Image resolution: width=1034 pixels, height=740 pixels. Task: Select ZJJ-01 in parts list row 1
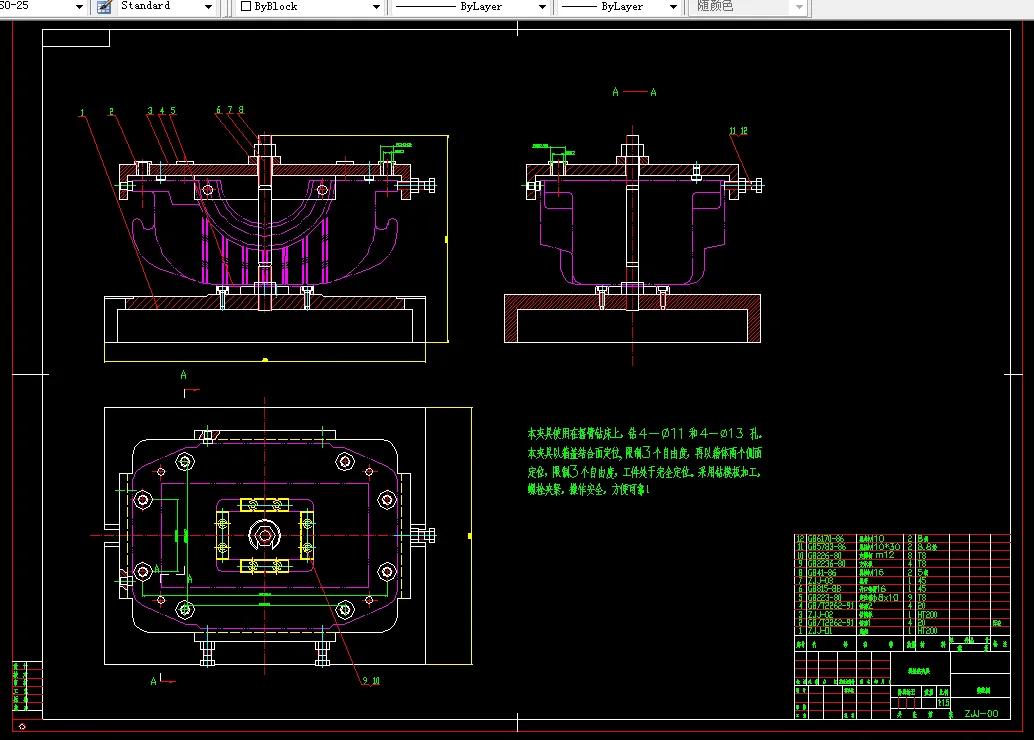point(820,631)
